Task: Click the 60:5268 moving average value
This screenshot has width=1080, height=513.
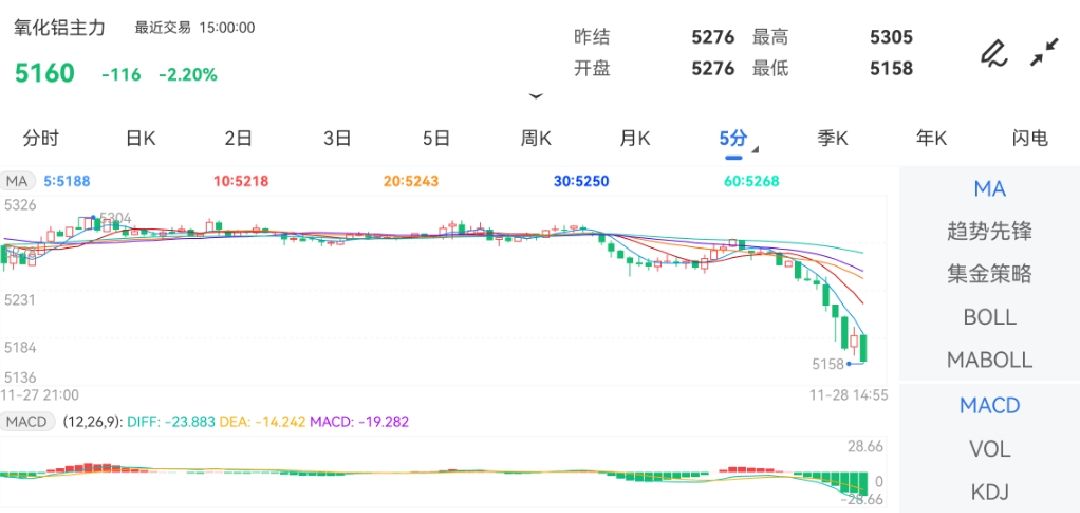Action: coord(751,182)
